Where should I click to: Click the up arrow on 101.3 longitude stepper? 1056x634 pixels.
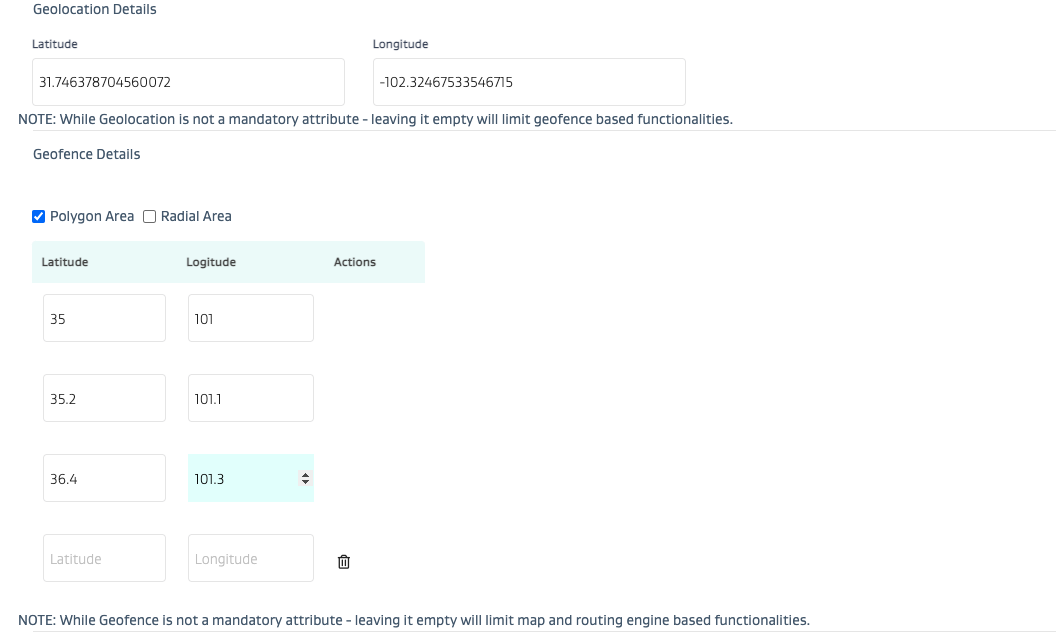pyautogui.click(x=305, y=475)
